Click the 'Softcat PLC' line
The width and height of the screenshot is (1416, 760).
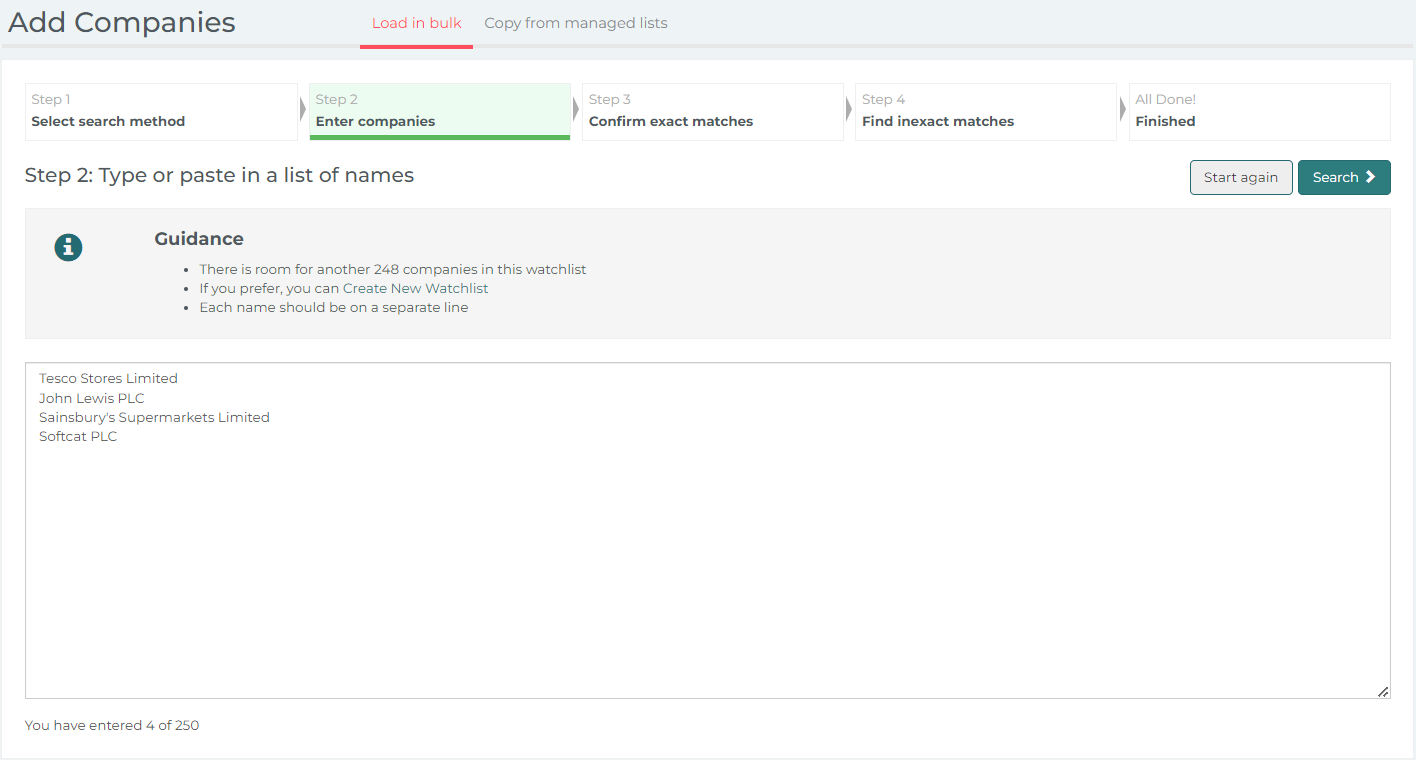click(78, 436)
